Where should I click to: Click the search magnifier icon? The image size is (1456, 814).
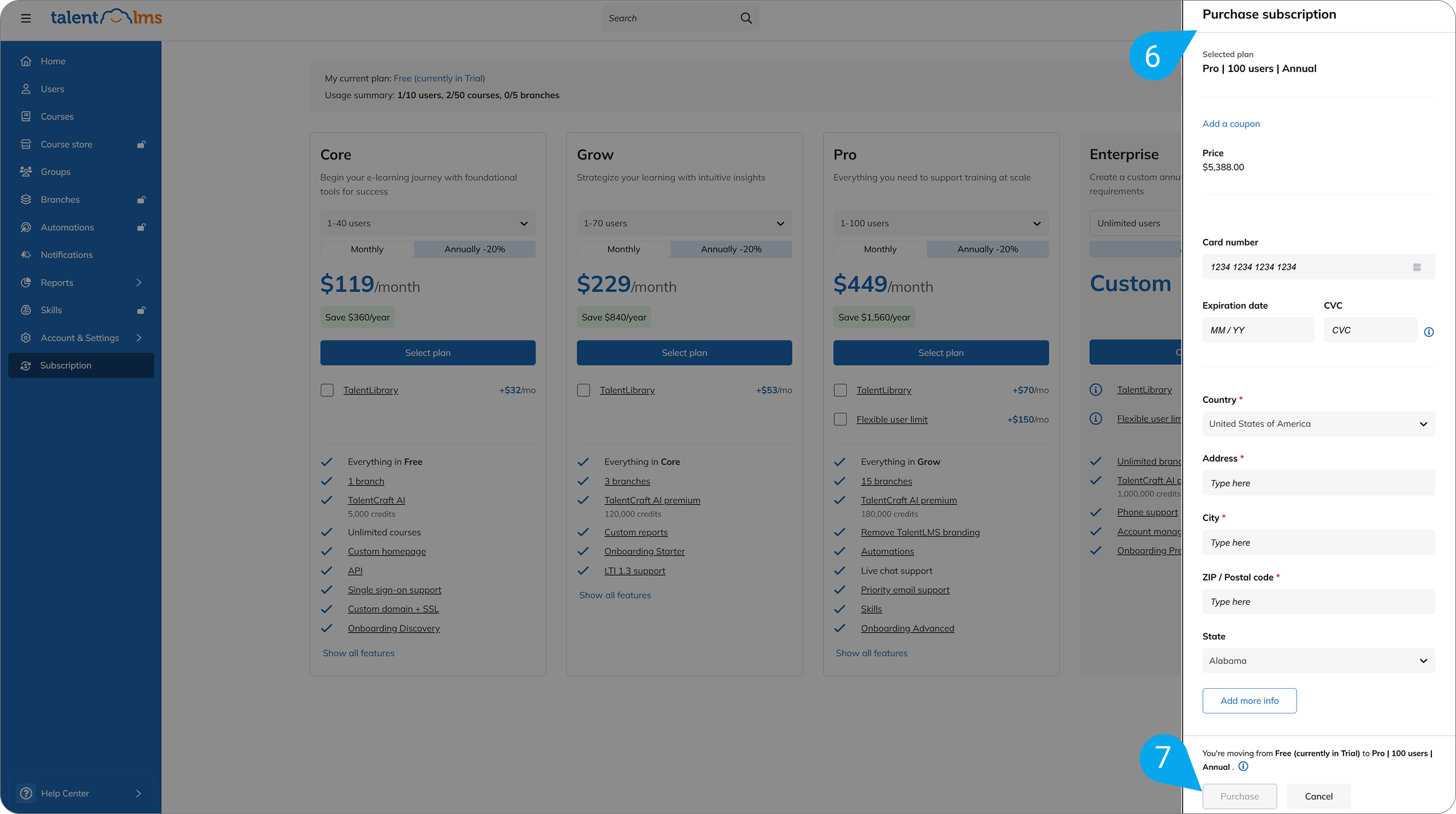click(x=746, y=18)
